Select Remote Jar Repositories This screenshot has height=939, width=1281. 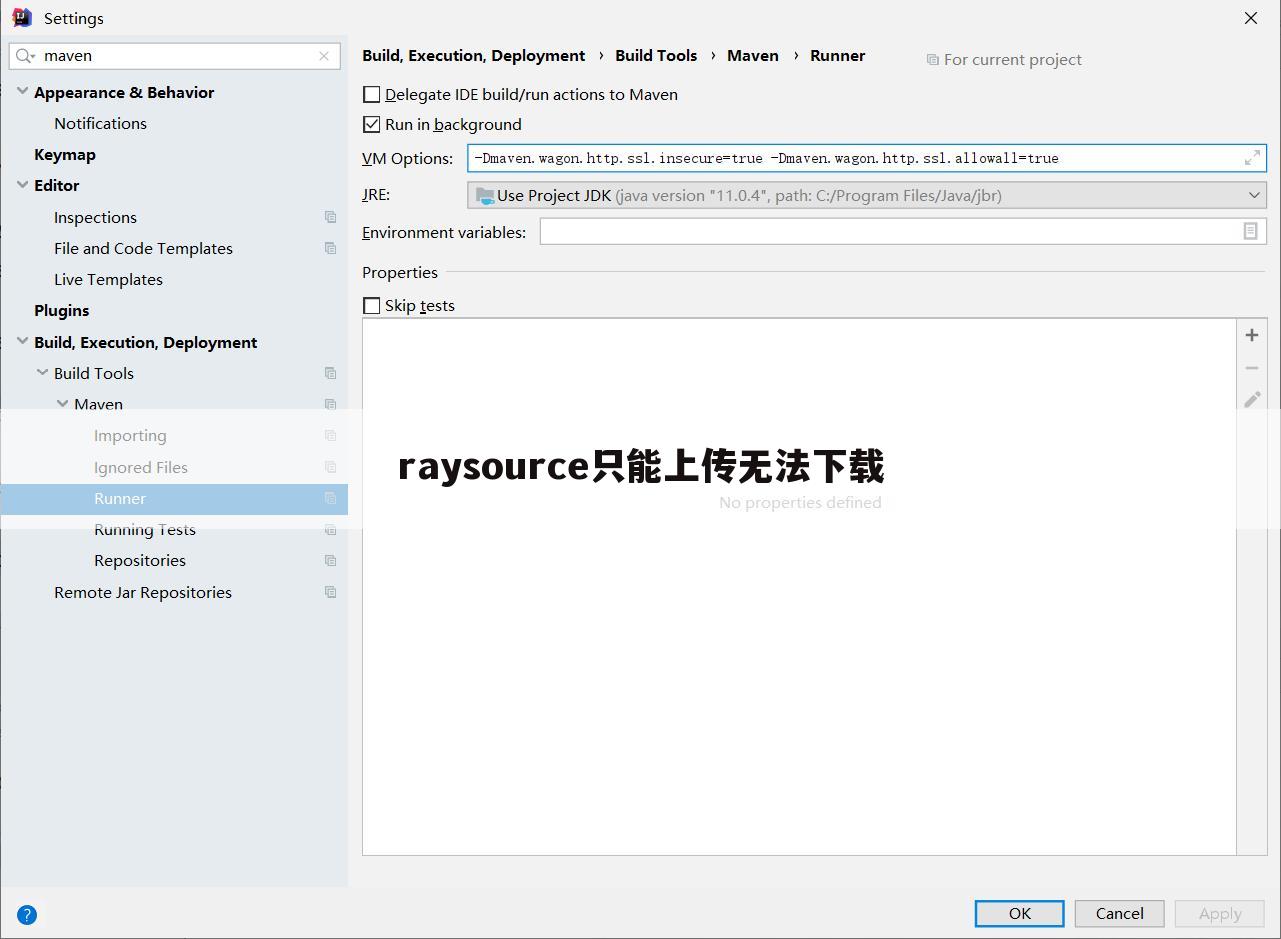143,592
